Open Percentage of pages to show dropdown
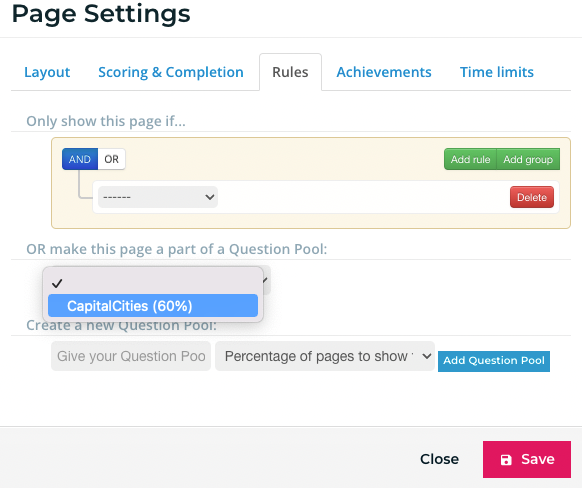Viewport: 585px width, 489px height. pyautogui.click(x=325, y=356)
